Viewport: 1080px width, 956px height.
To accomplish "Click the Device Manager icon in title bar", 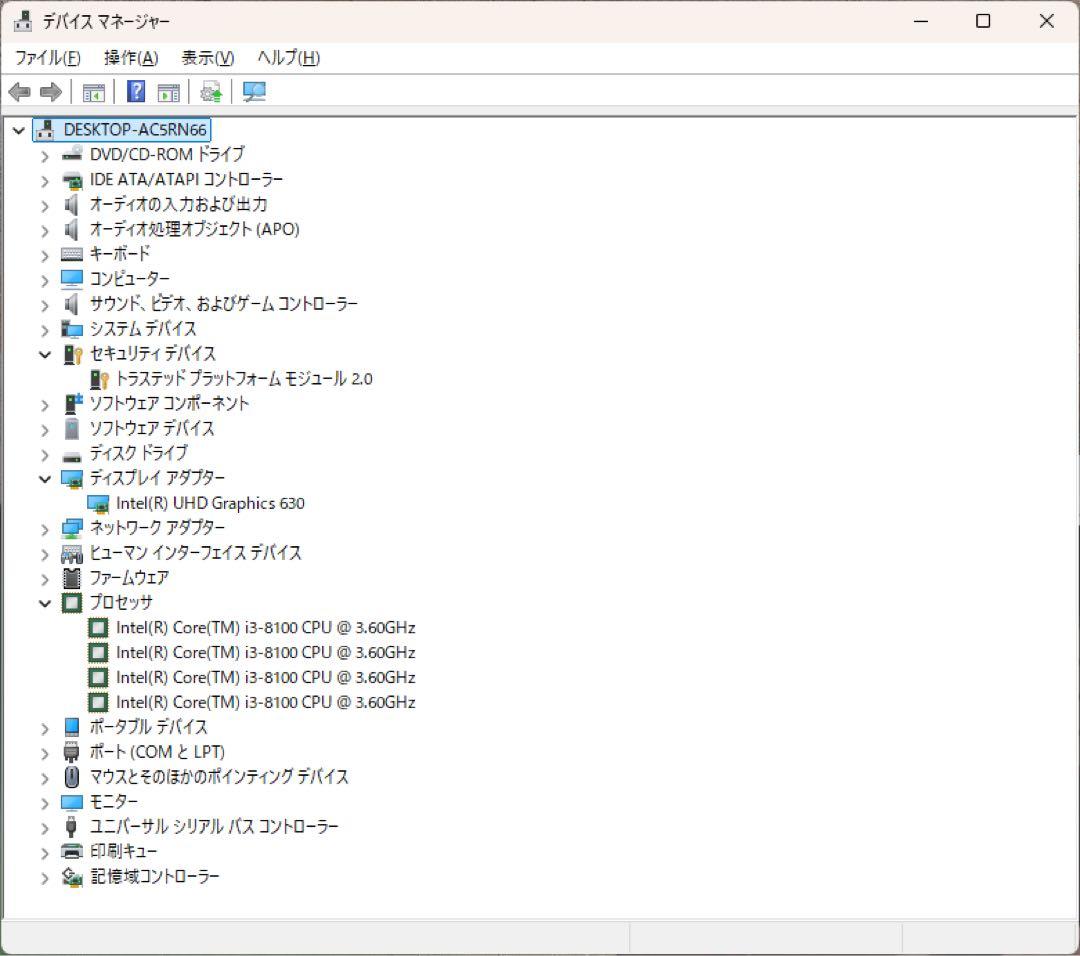I will coord(22,20).
